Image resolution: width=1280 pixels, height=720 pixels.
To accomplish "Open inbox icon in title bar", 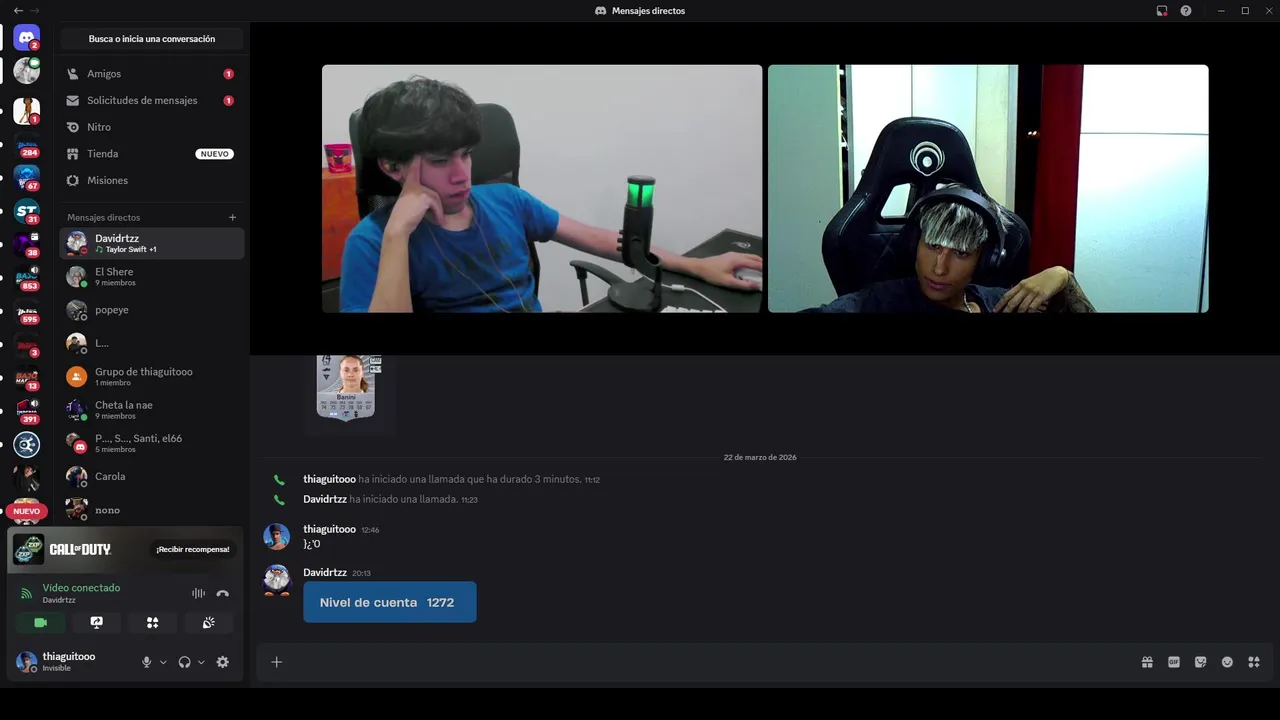I will 1162,10.
